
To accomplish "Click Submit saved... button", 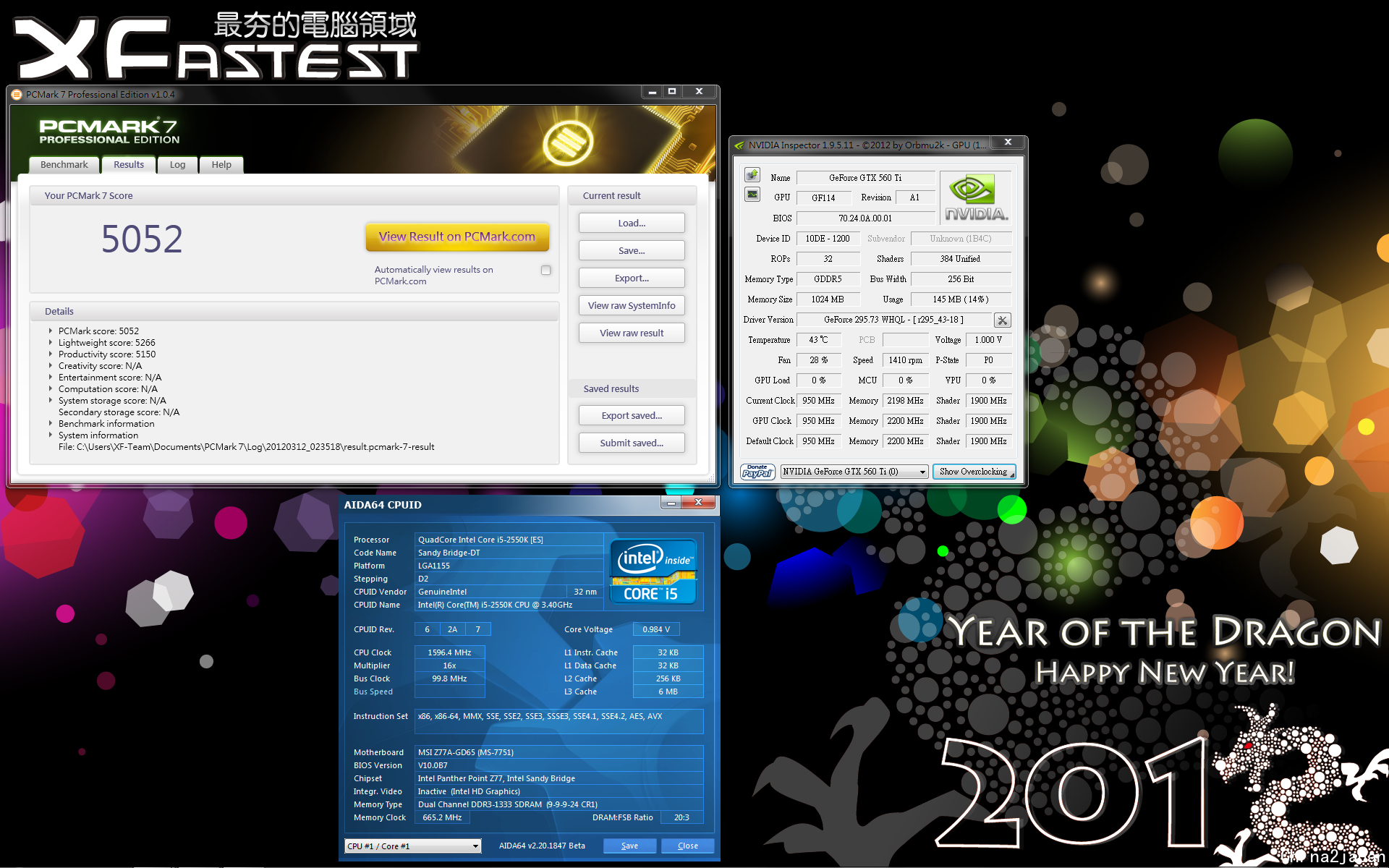I will 632,443.
